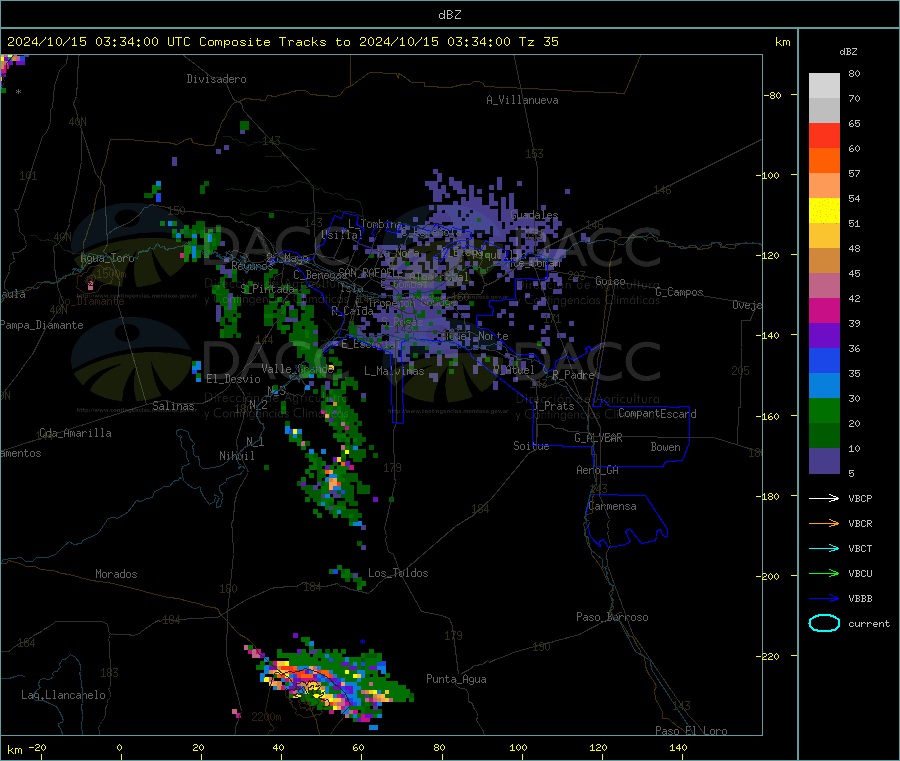Screen dimensions: 900x761
Task: Click the cyan 'current' ellipse legend icon
Action: 824,623
